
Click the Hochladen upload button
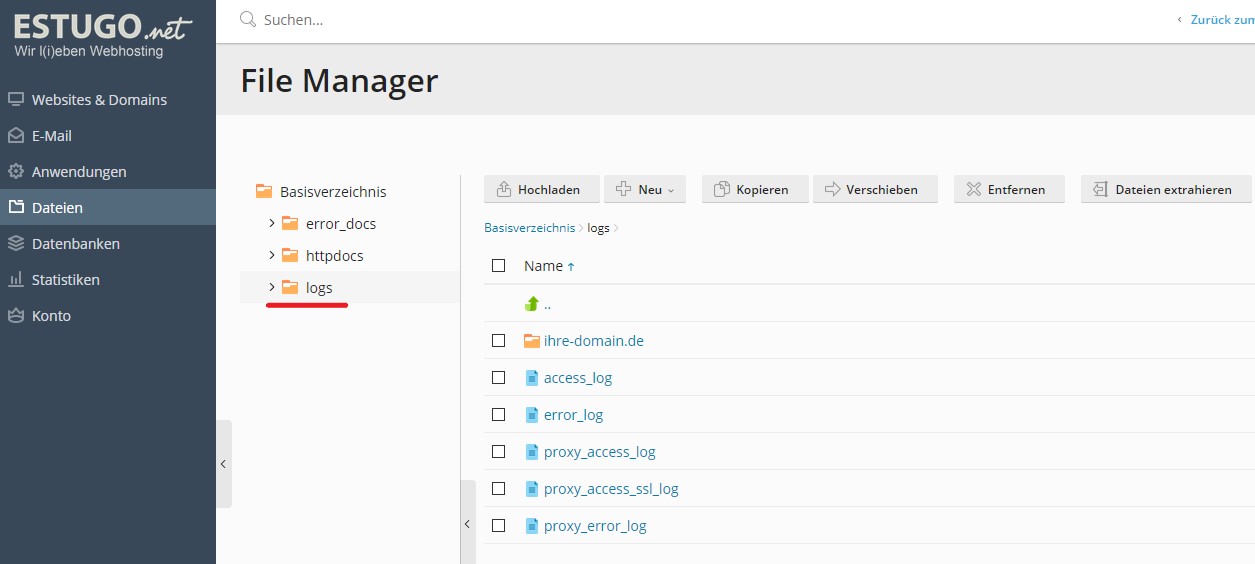click(541, 189)
